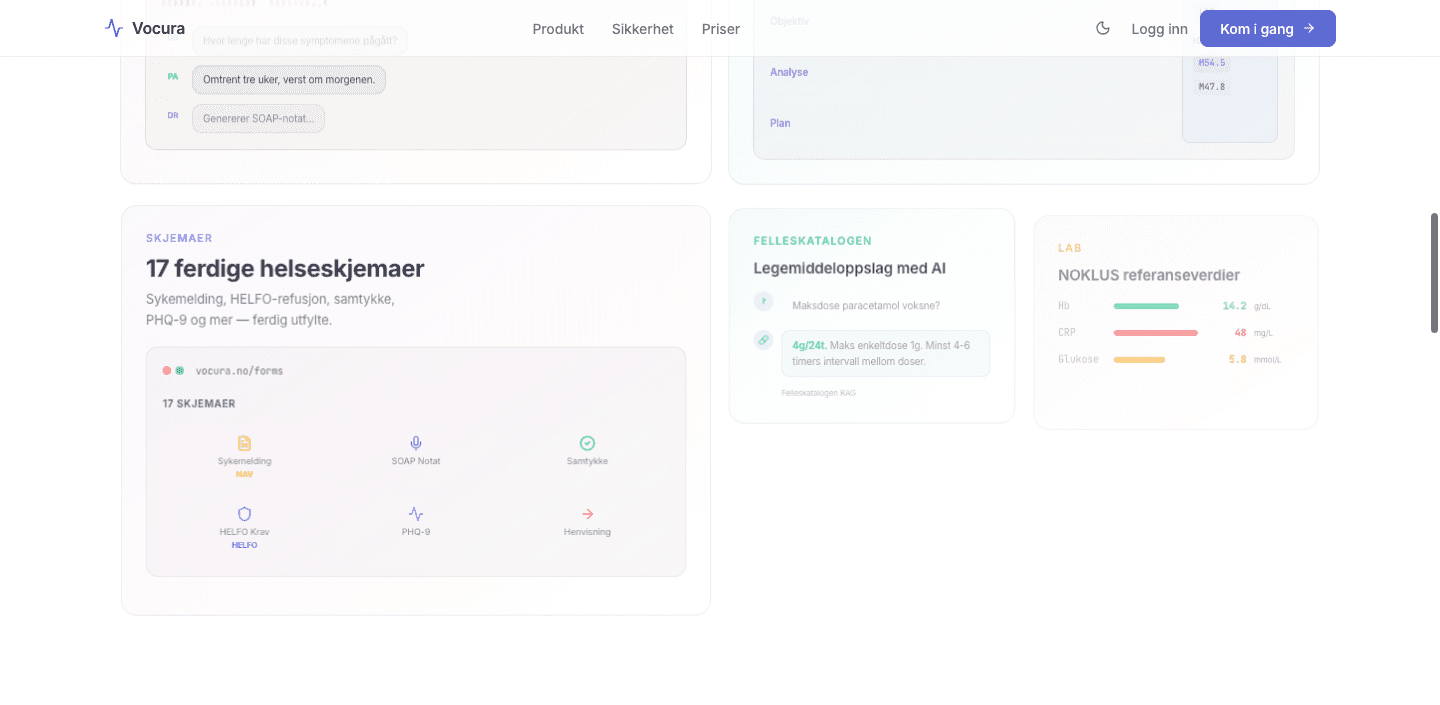The width and height of the screenshot is (1440, 705).
Task: Toggle dark mode with the moon icon
Action: click(1103, 28)
